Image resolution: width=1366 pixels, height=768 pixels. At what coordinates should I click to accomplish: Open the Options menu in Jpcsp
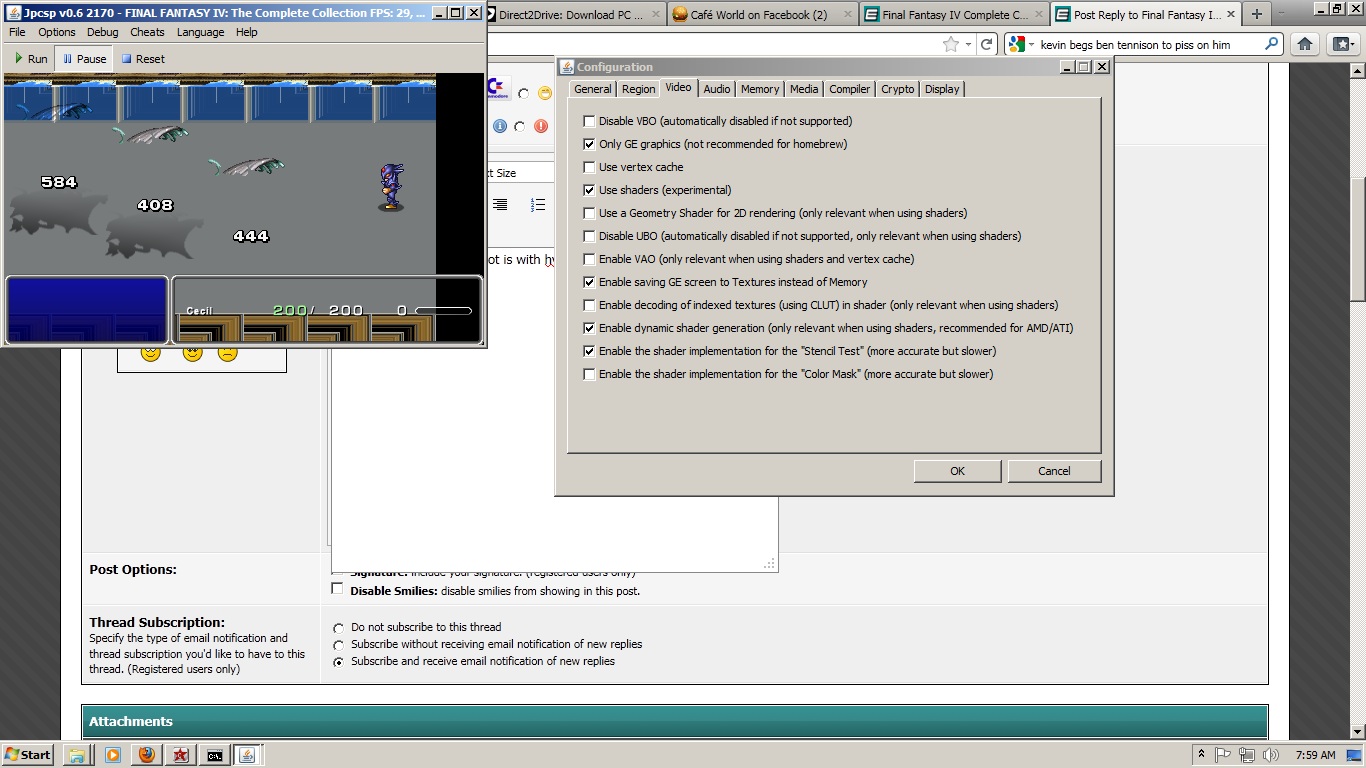[57, 32]
